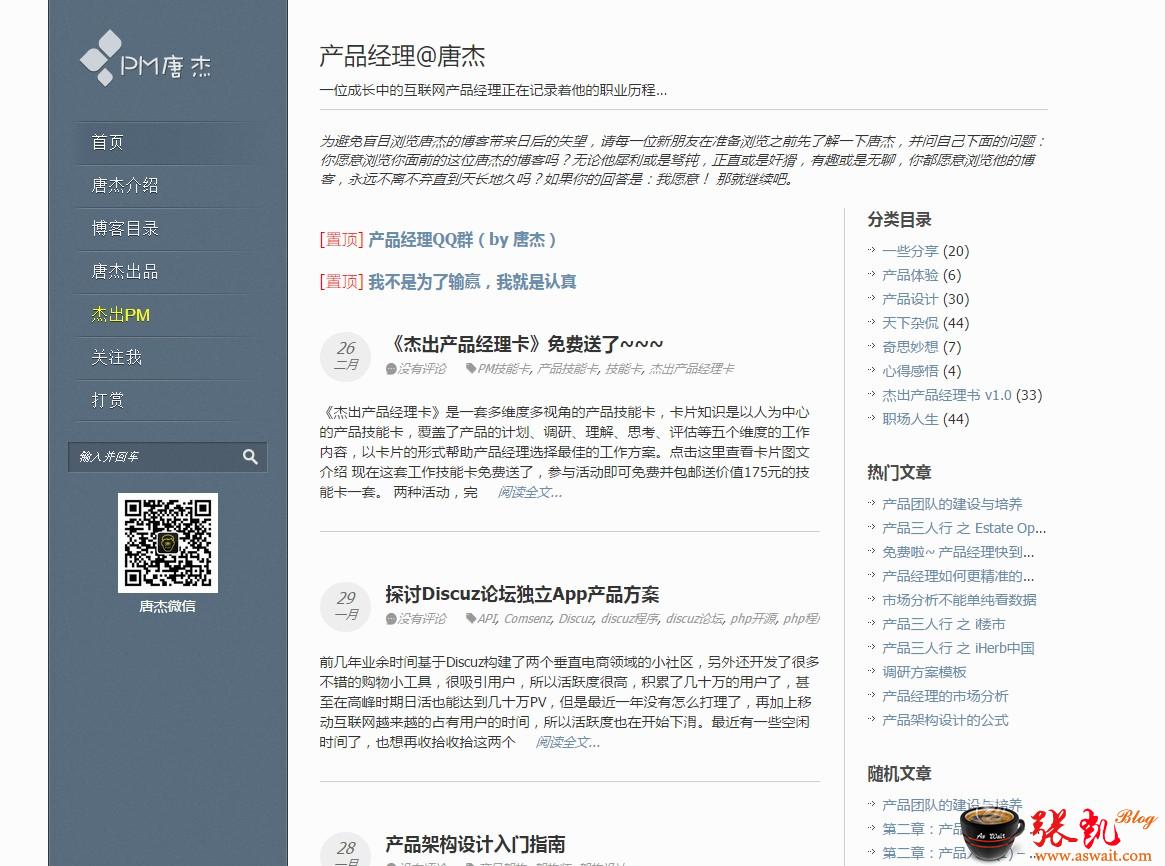This screenshot has height=866, width=1165.
Task: Select 杰出PM in the sidebar menu
Action: point(120,315)
